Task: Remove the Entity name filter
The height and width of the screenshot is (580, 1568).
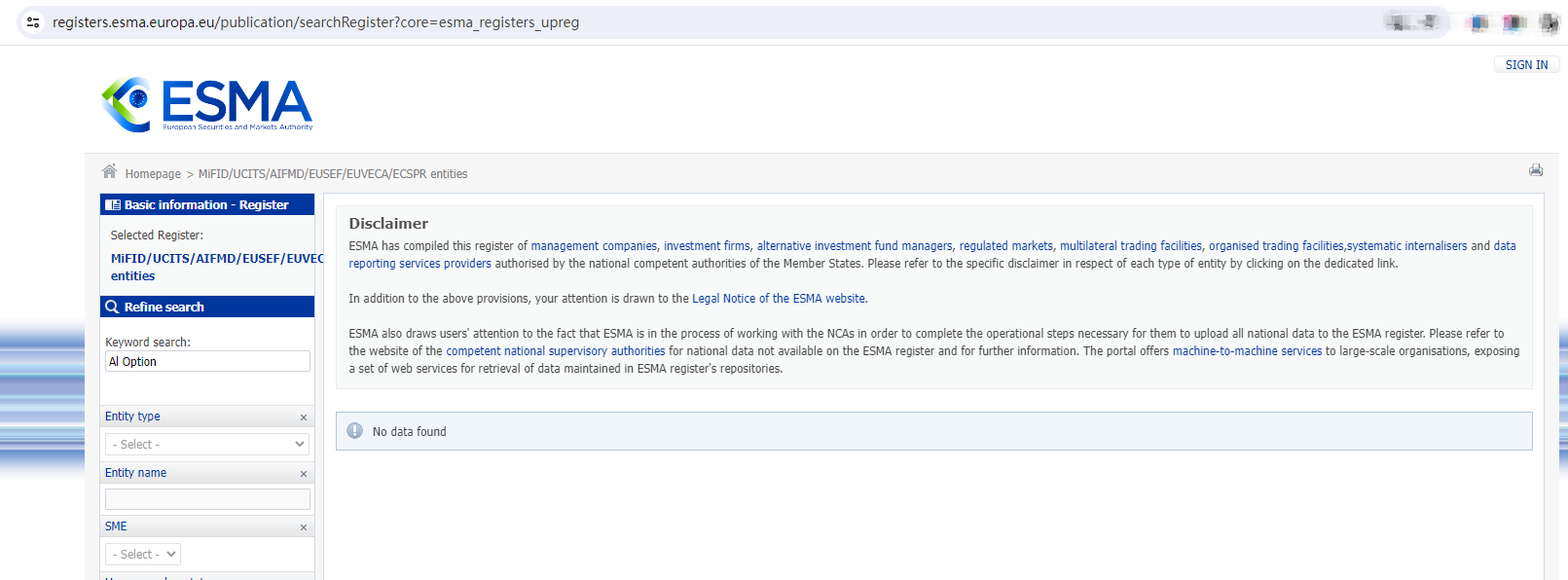Action: click(304, 474)
